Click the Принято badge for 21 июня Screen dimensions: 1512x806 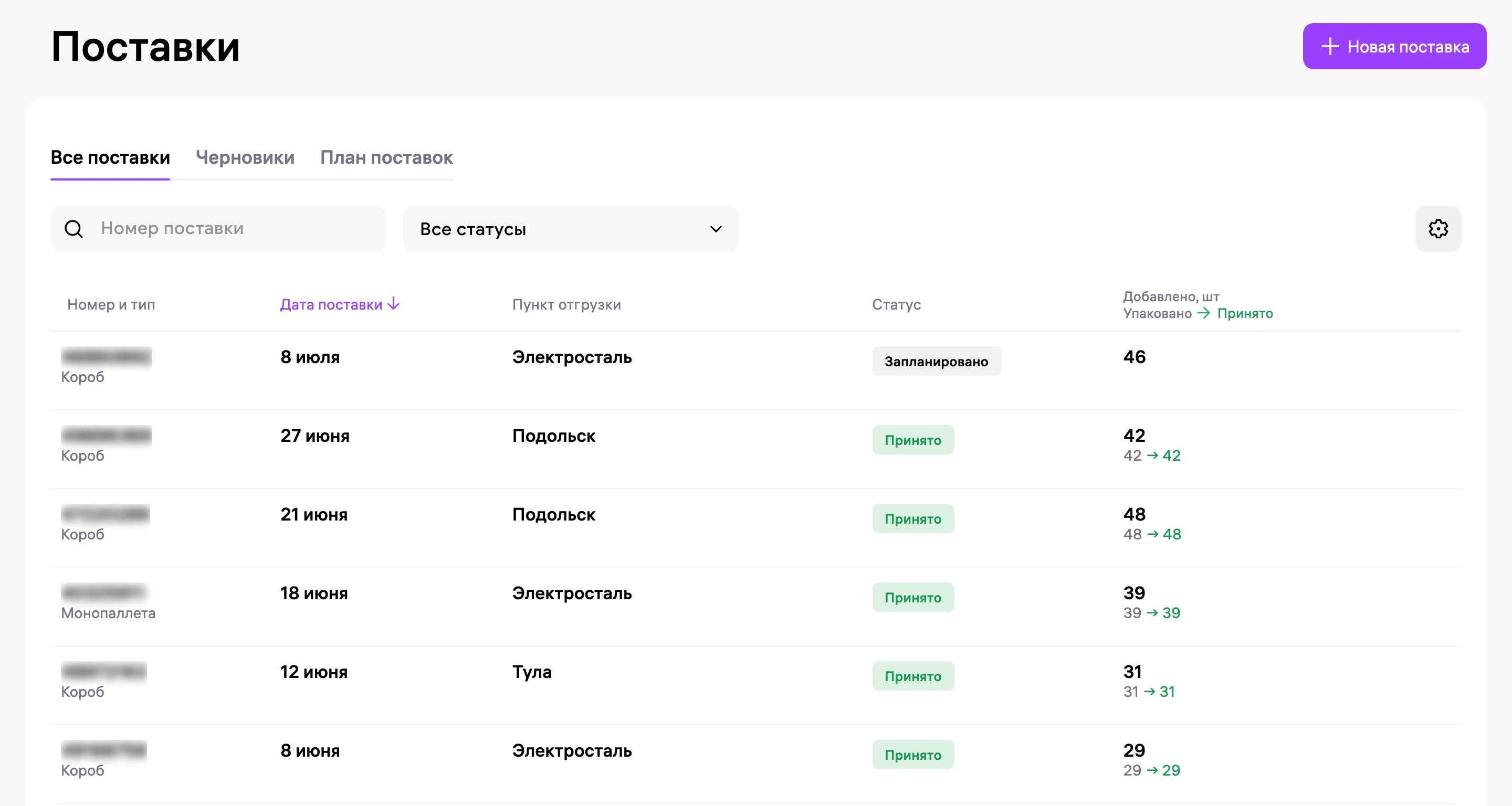tap(913, 518)
